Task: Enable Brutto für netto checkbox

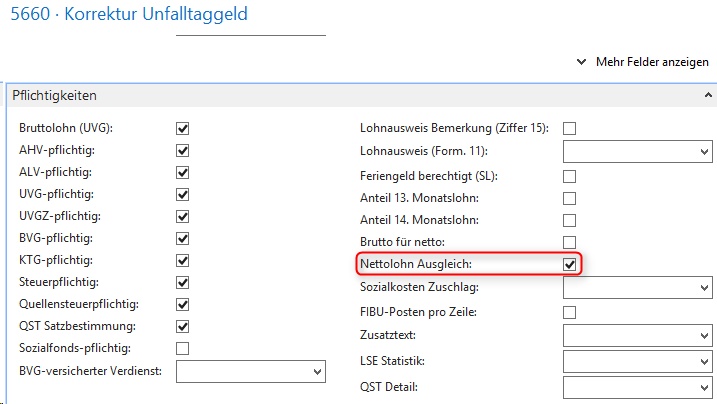Action: tap(570, 242)
